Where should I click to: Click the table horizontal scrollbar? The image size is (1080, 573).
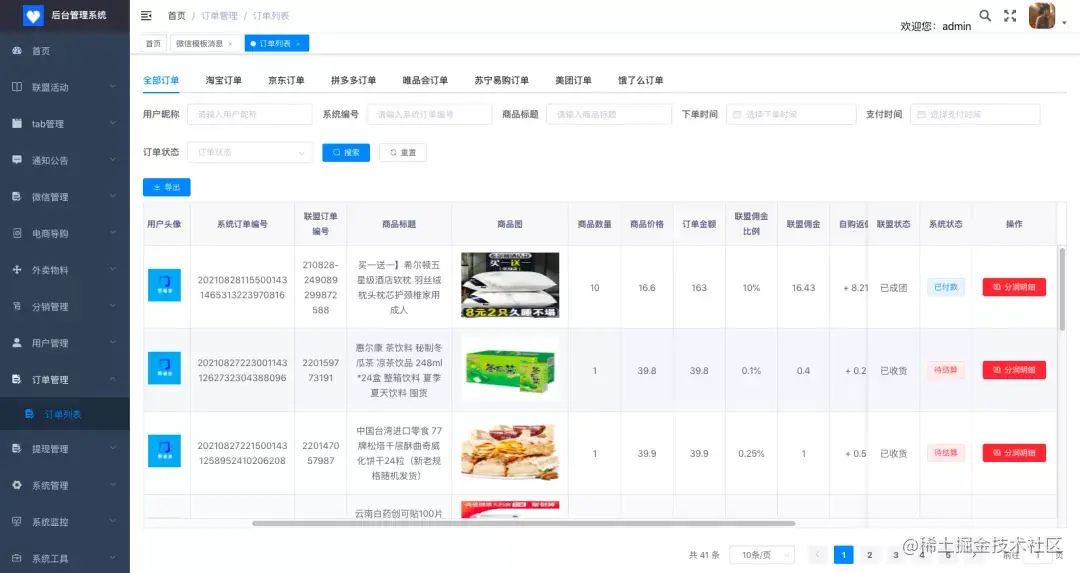point(523,523)
